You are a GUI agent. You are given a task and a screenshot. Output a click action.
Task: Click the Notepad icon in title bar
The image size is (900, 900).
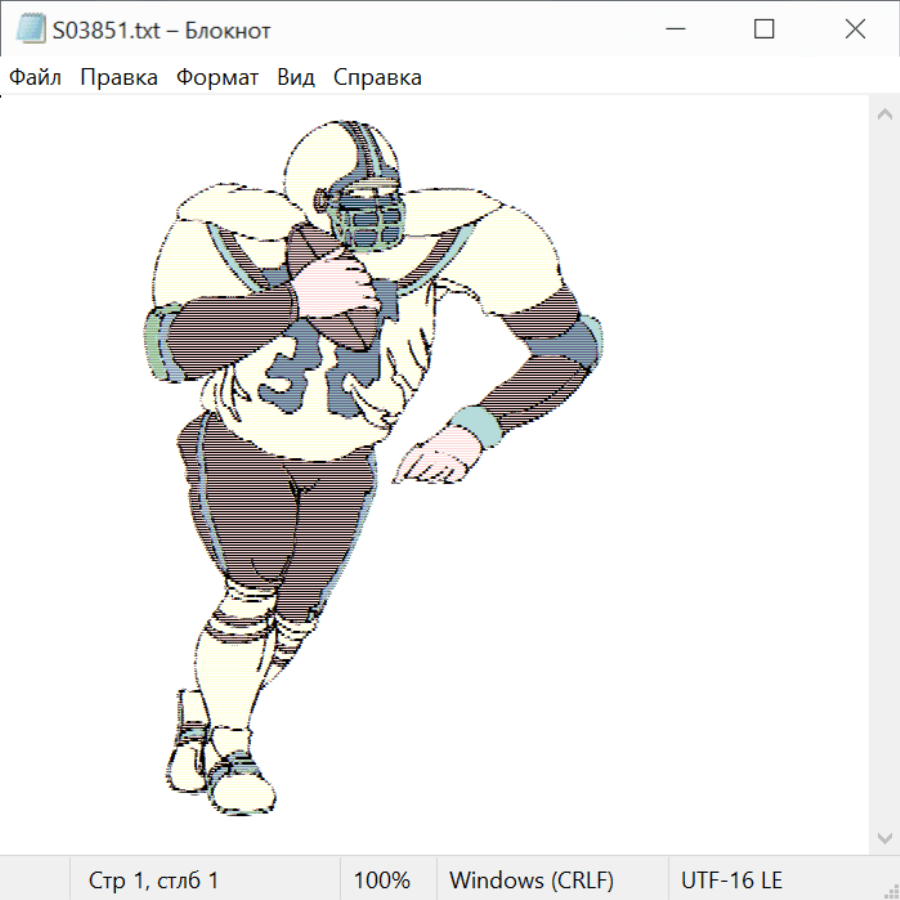30,30
